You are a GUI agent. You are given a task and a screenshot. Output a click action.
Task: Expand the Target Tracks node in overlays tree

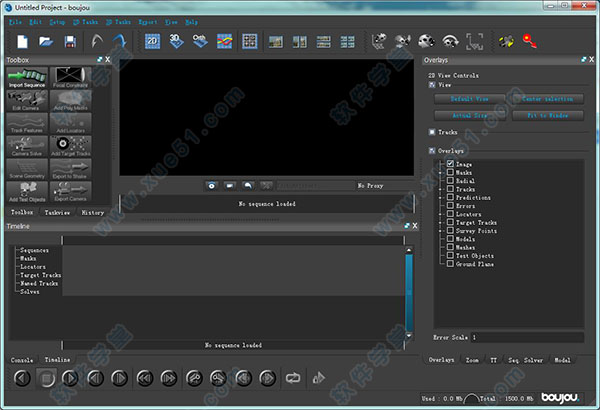440,222
